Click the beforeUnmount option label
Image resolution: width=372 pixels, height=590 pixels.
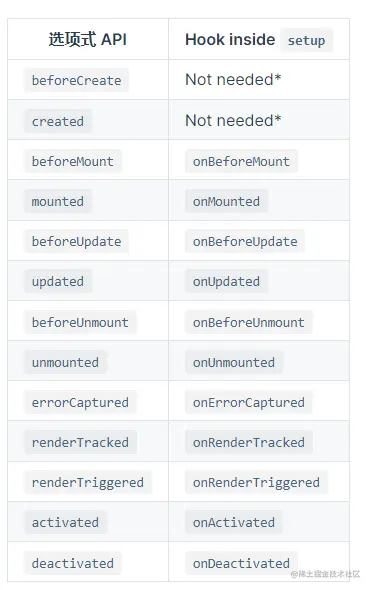(80, 322)
